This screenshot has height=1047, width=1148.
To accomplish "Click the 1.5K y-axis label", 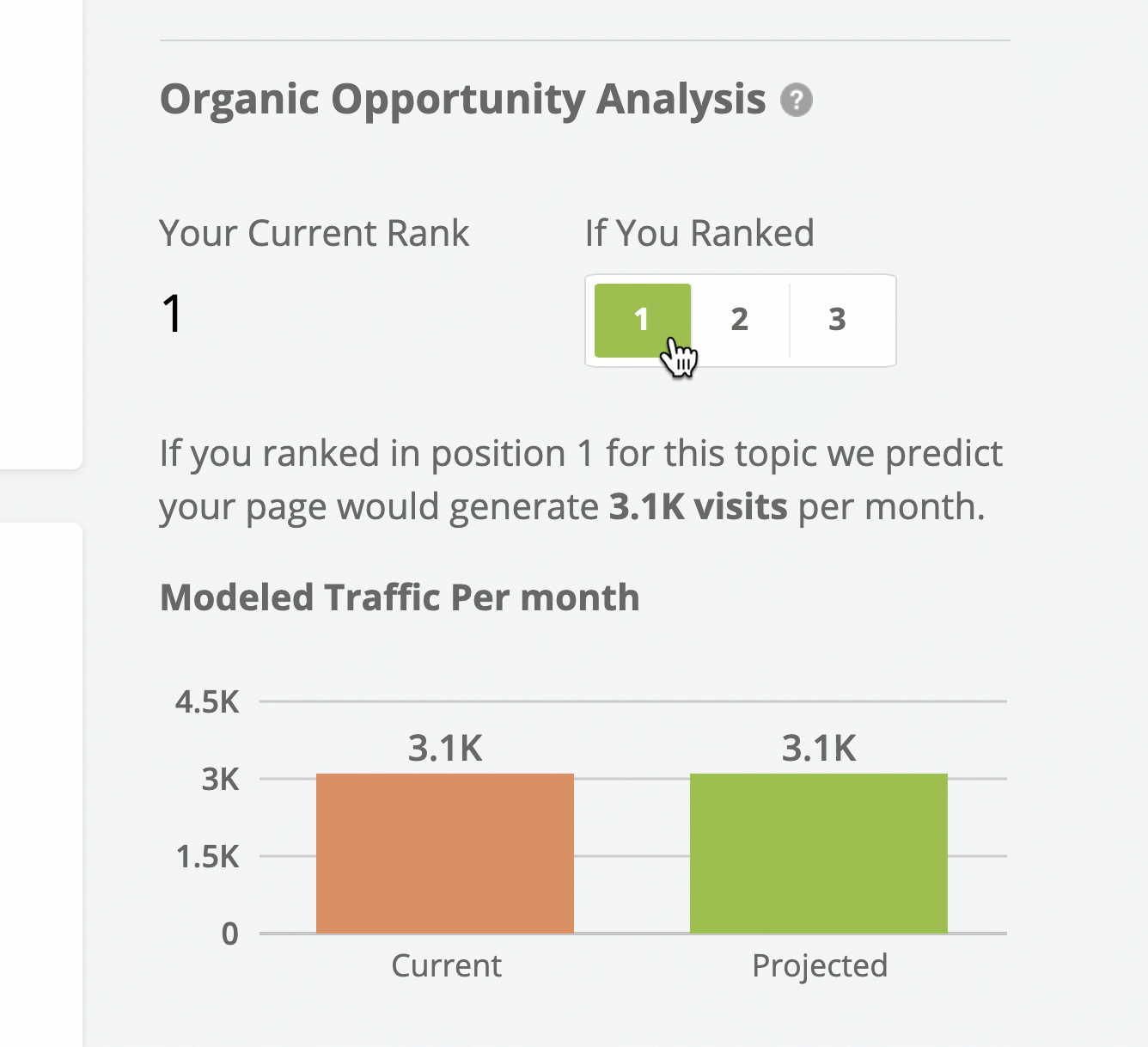I will tap(207, 857).
